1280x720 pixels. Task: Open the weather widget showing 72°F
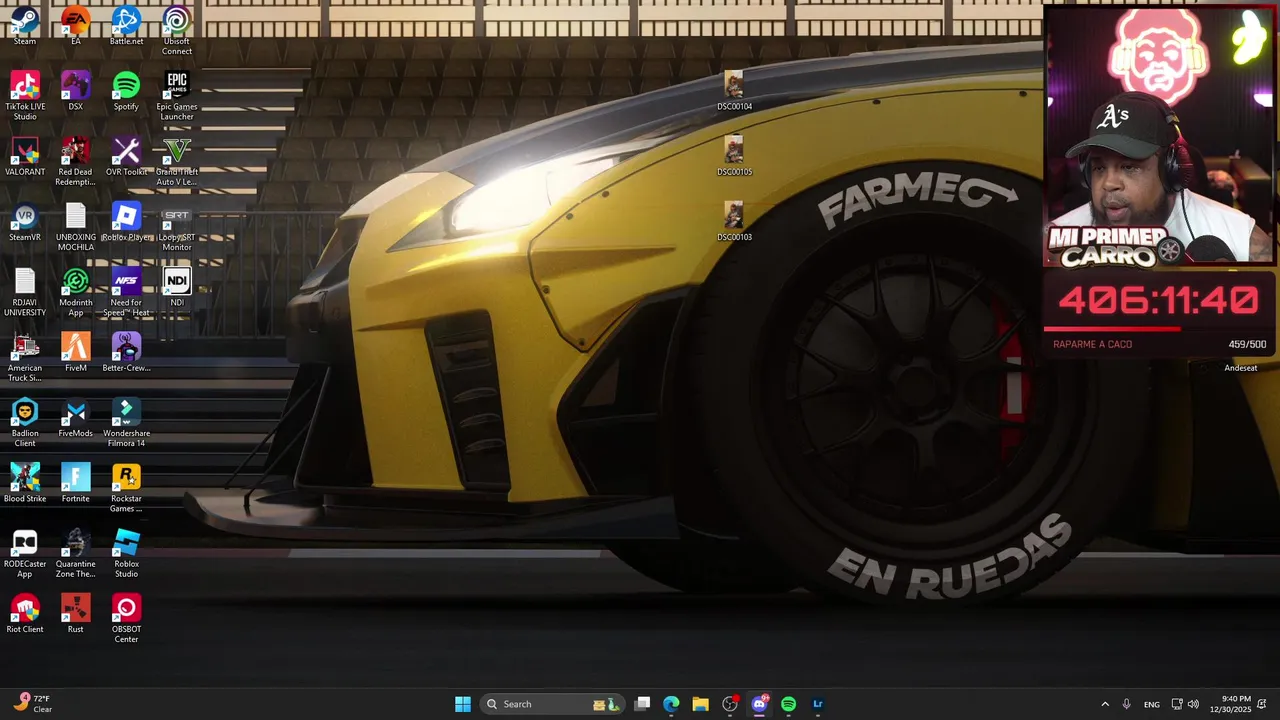pyautogui.click(x=32, y=704)
